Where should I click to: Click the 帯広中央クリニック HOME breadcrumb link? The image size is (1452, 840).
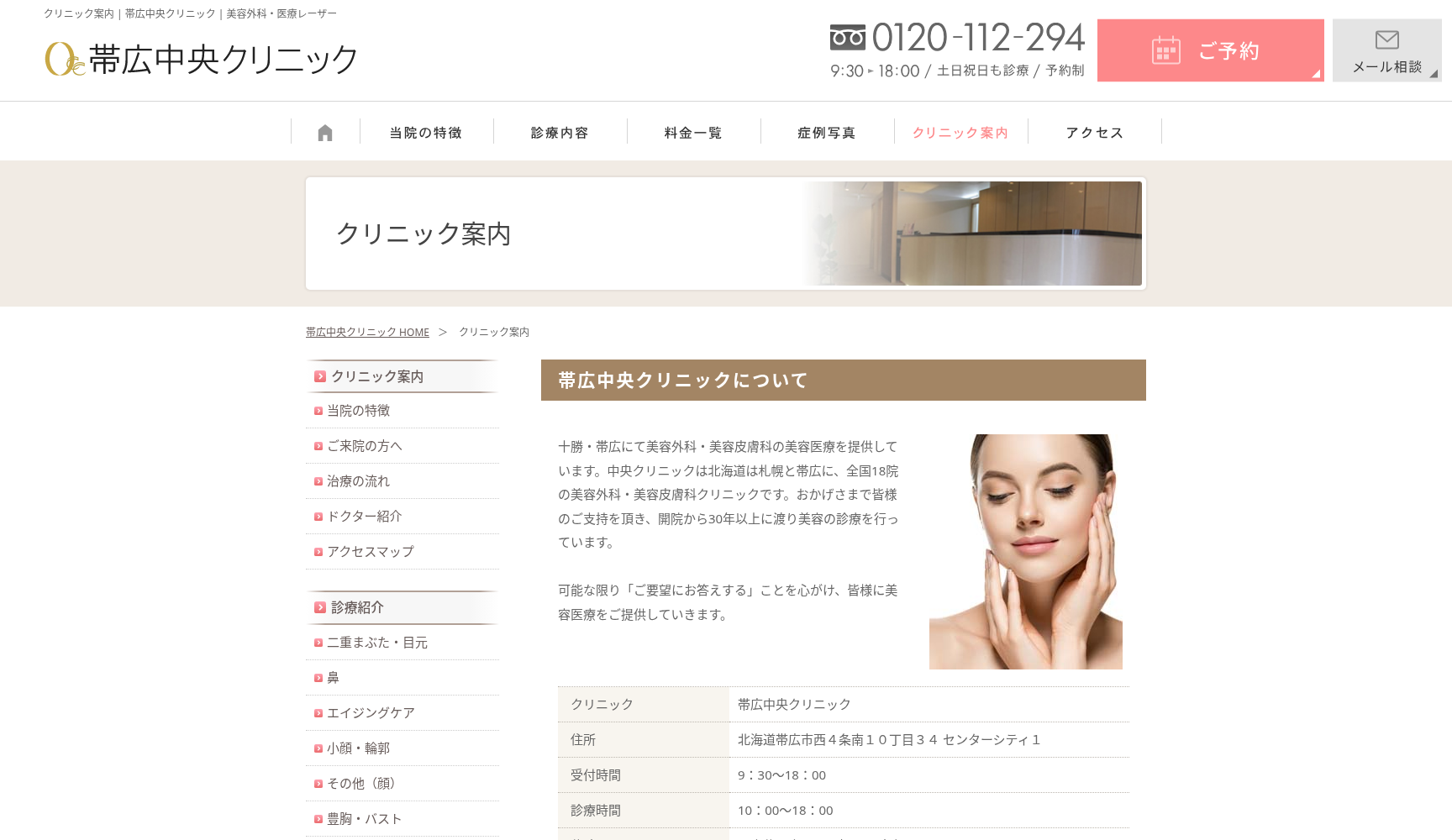pos(367,333)
